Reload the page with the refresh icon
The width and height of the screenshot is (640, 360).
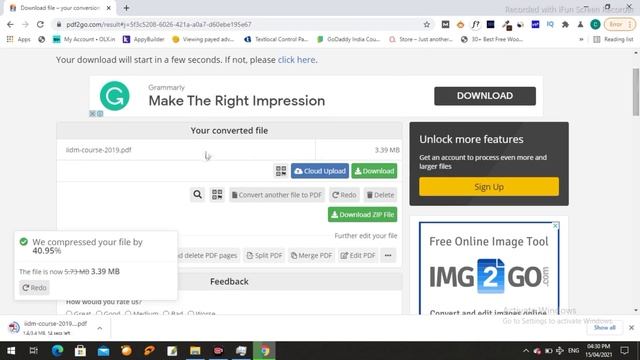point(40,24)
